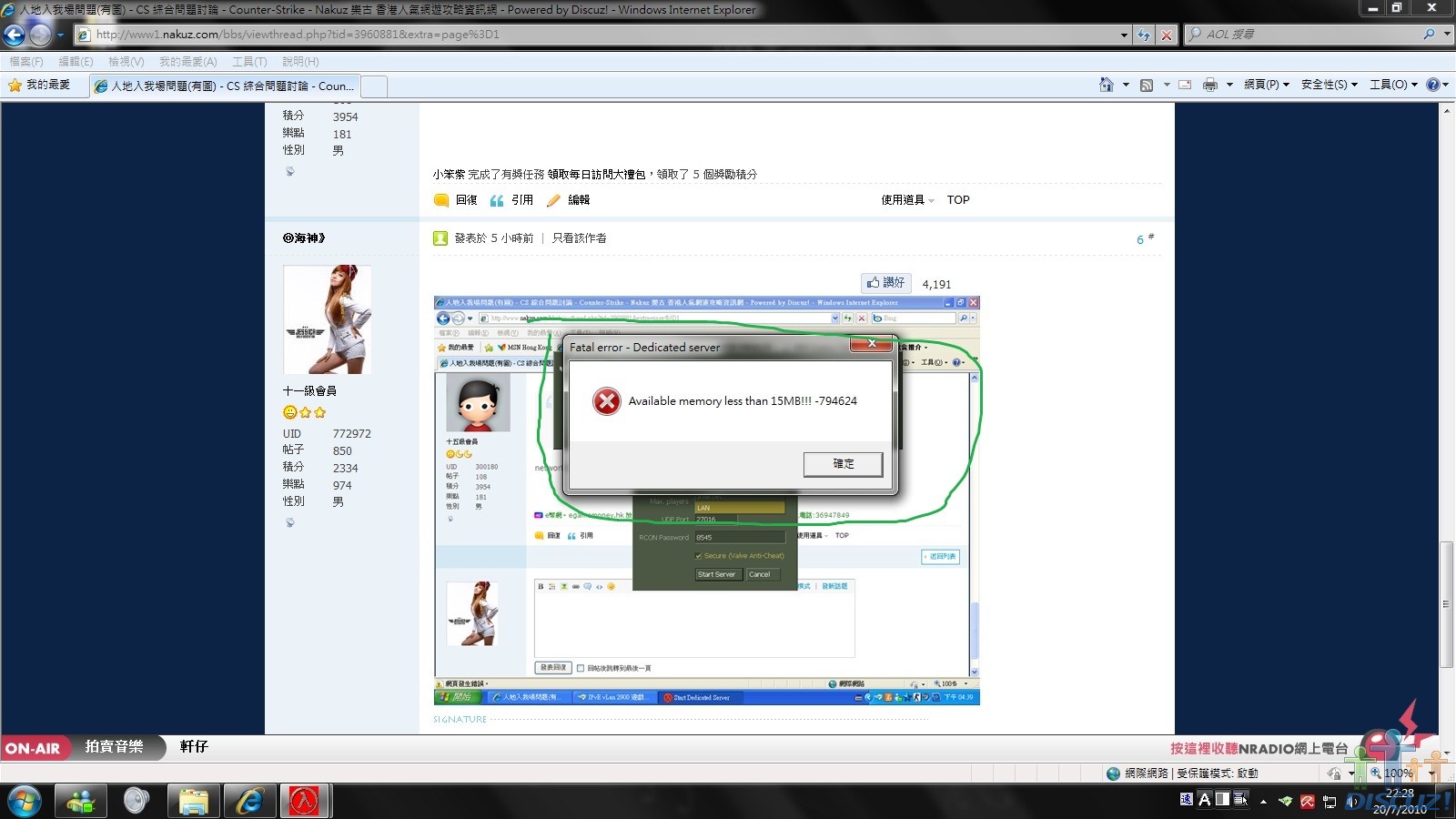Click the TOP link
This screenshot has width=1456, height=819.
coord(958,200)
